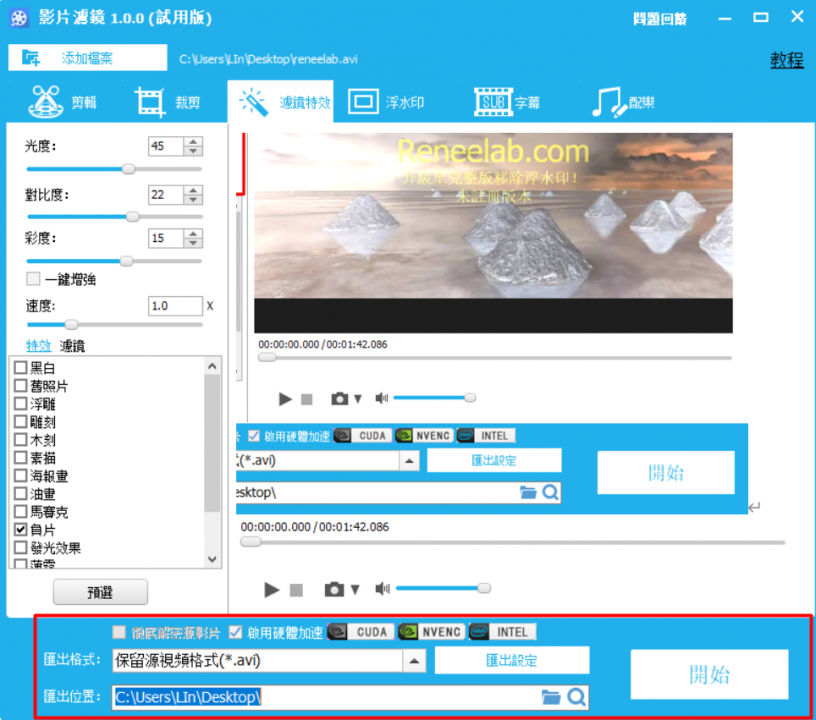Viewport: 816px width, 720px height.
Task: Click the folder icon in the esktop\ path field
Action: click(528, 492)
